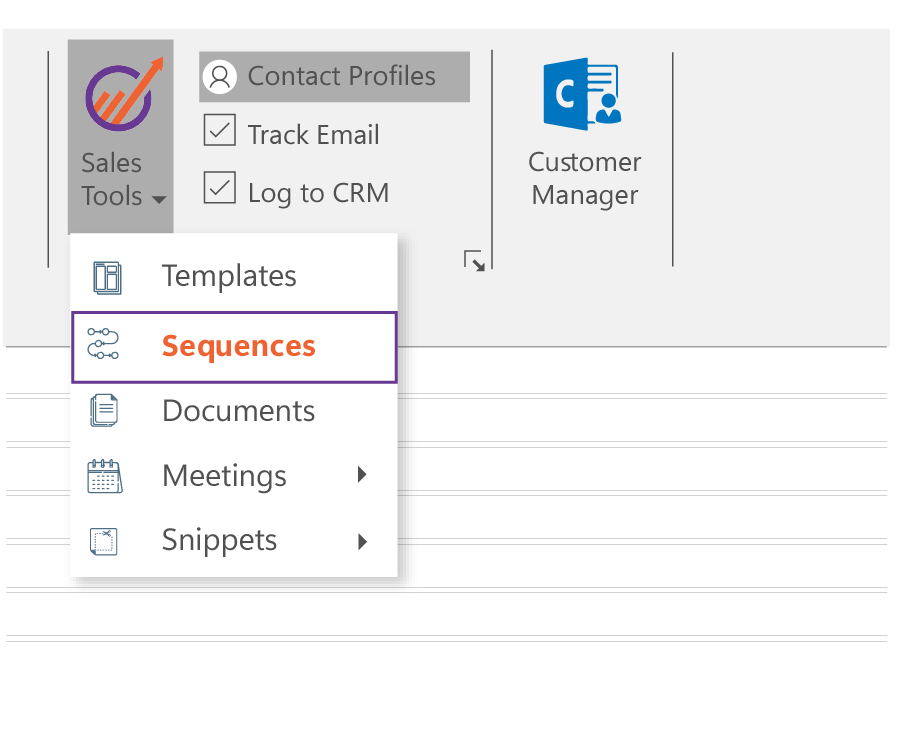The width and height of the screenshot is (906, 732).
Task: Open the Customer Manager icon
Action: point(583,95)
